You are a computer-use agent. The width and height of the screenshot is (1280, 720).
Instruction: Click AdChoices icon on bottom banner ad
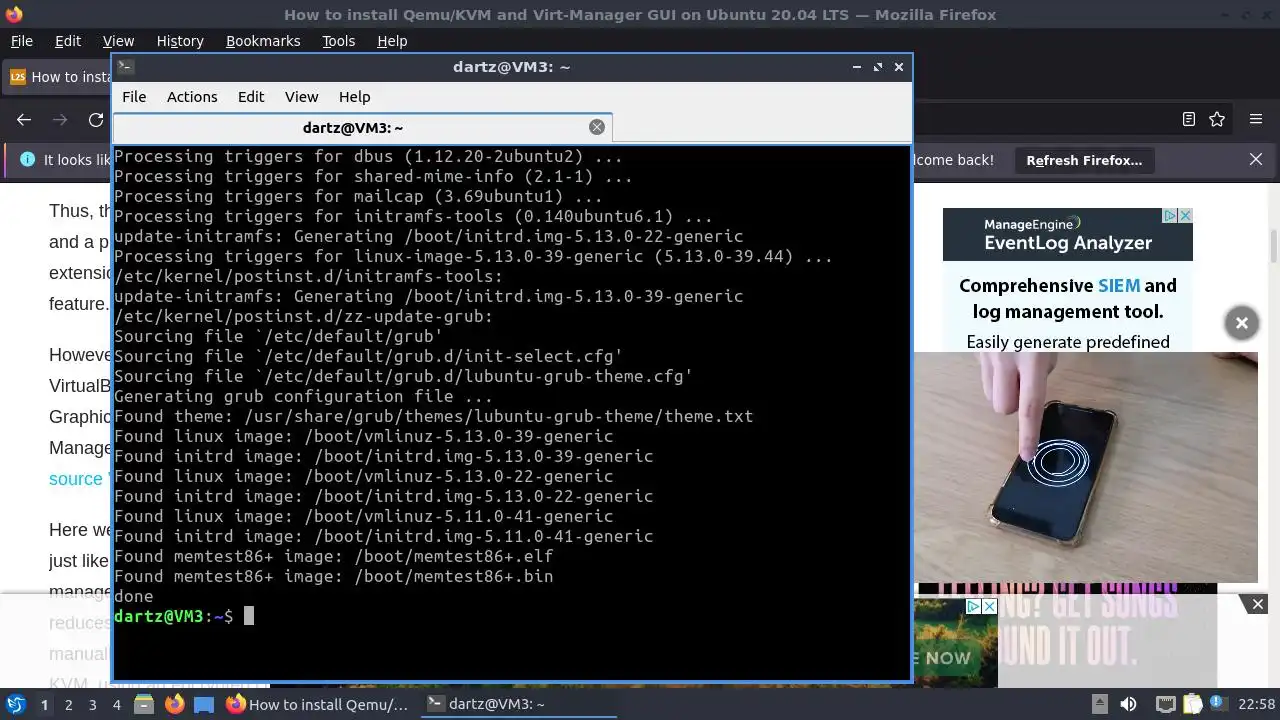tap(973, 606)
